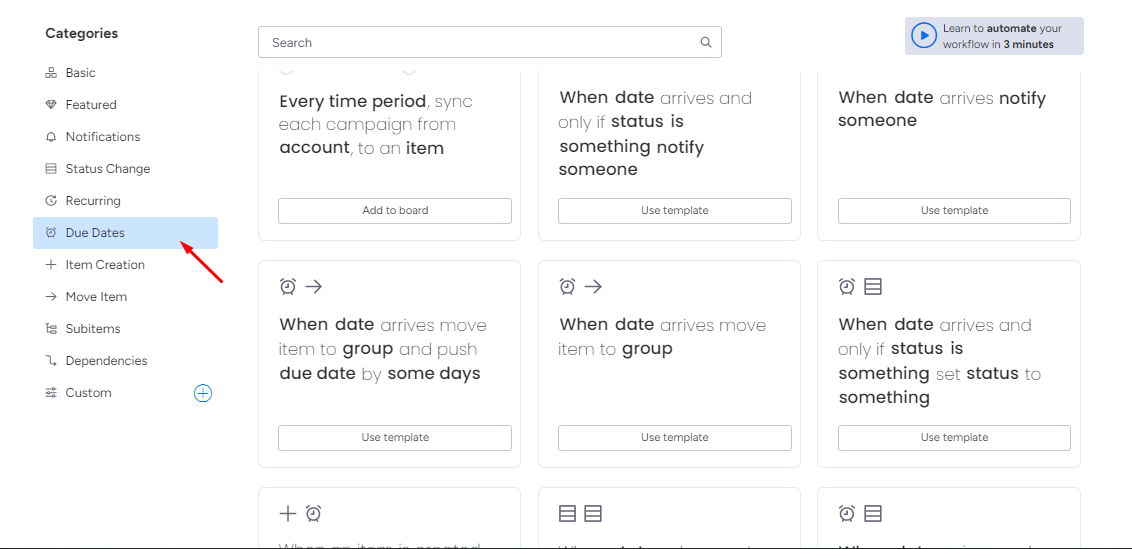1132x549 pixels.
Task: Open the Status Change category
Action: click(x=107, y=169)
